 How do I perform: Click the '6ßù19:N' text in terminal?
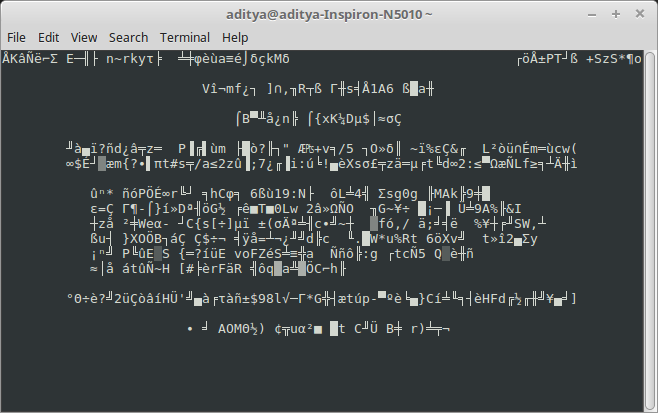point(284,193)
